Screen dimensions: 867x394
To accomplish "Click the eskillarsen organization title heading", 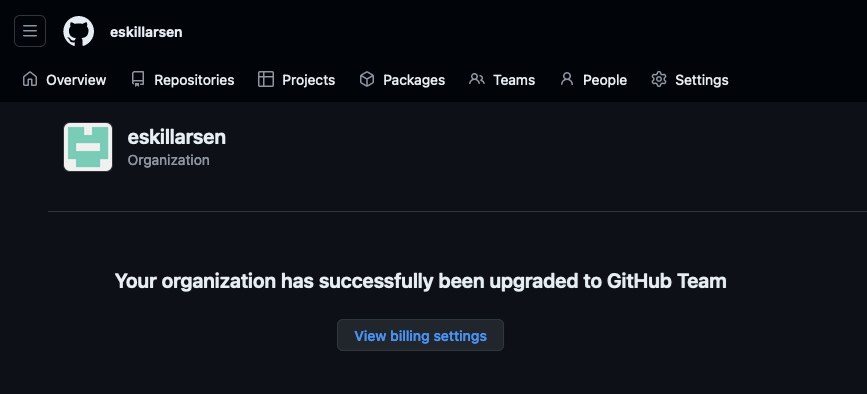I will click(x=176, y=137).
